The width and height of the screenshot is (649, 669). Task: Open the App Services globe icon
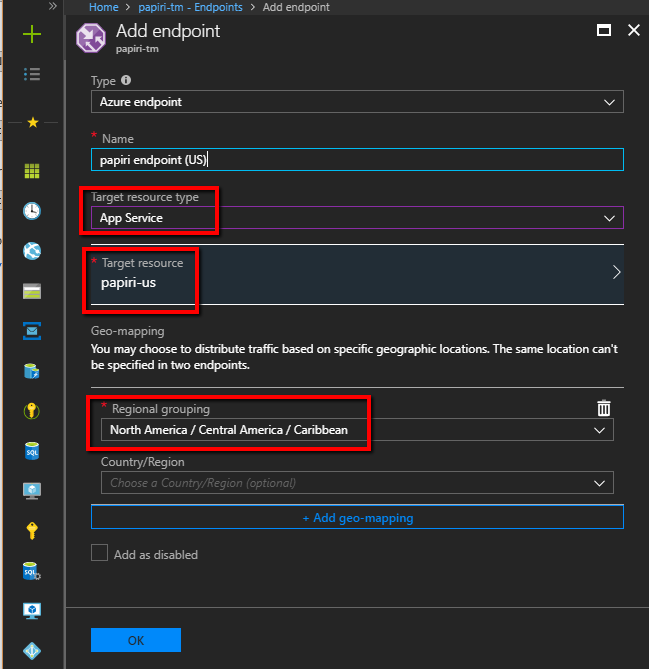[x=32, y=251]
